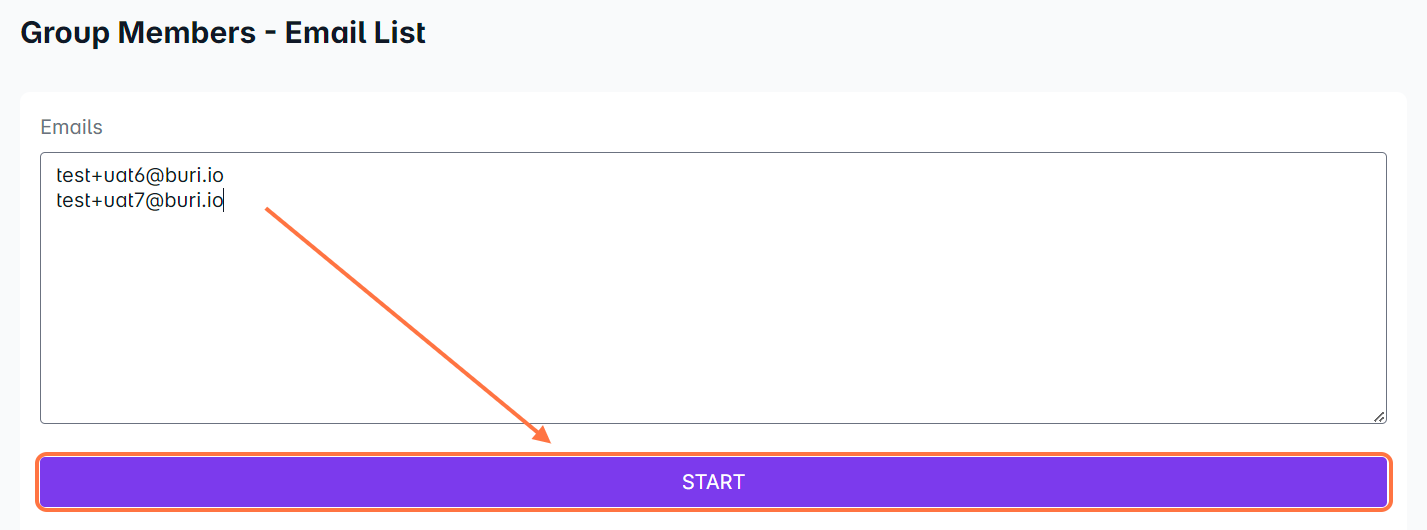Click the test+uat7@buri.io email line
This screenshot has width=1427, height=530.
pyautogui.click(x=139, y=200)
